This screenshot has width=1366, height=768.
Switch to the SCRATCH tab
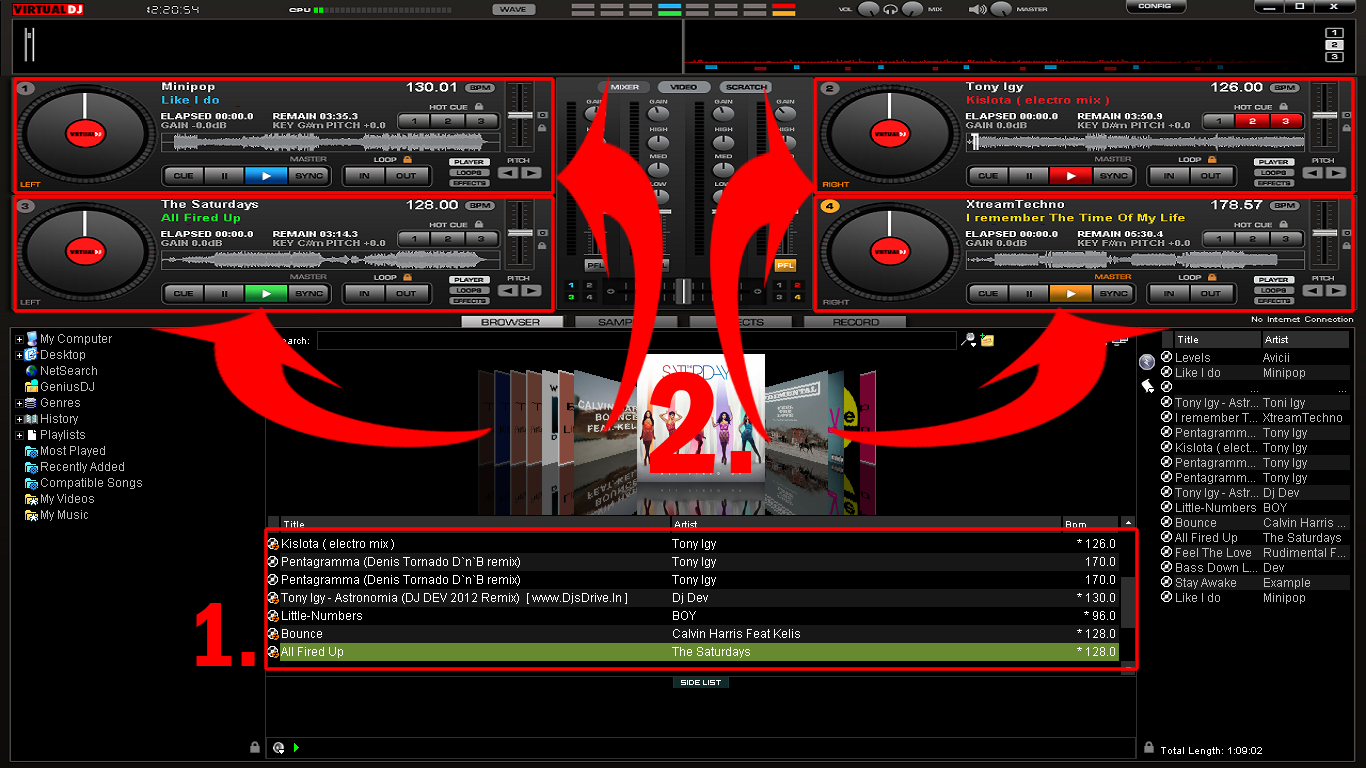tap(745, 87)
